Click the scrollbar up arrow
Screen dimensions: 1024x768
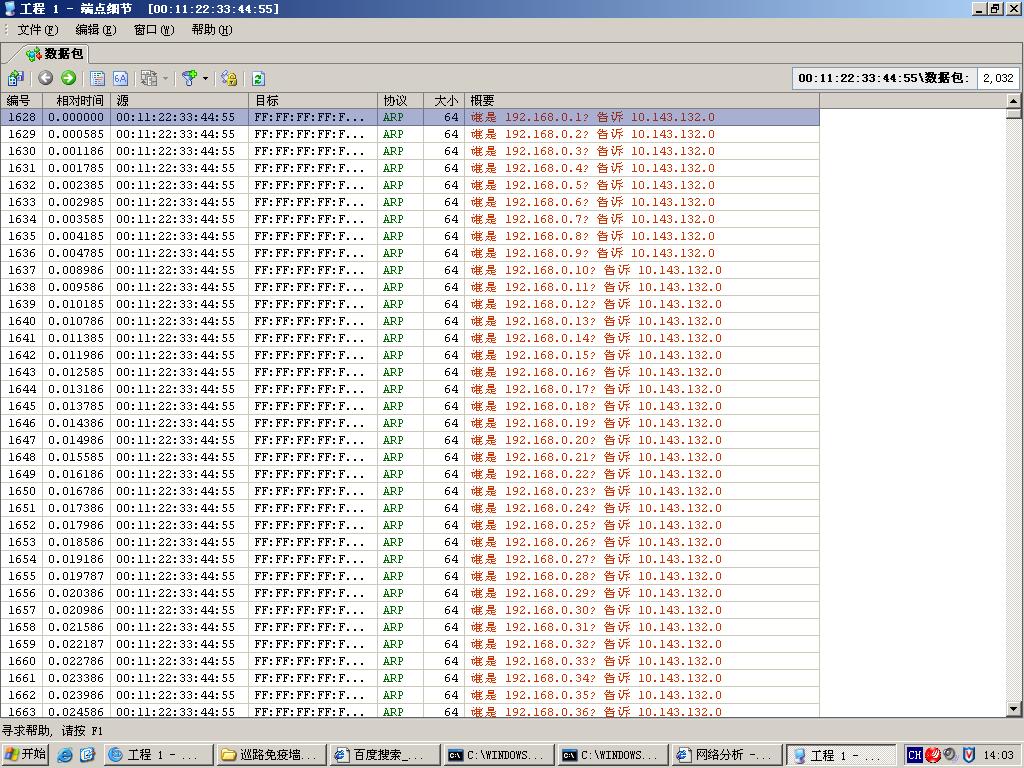pyautogui.click(x=1013, y=101)
